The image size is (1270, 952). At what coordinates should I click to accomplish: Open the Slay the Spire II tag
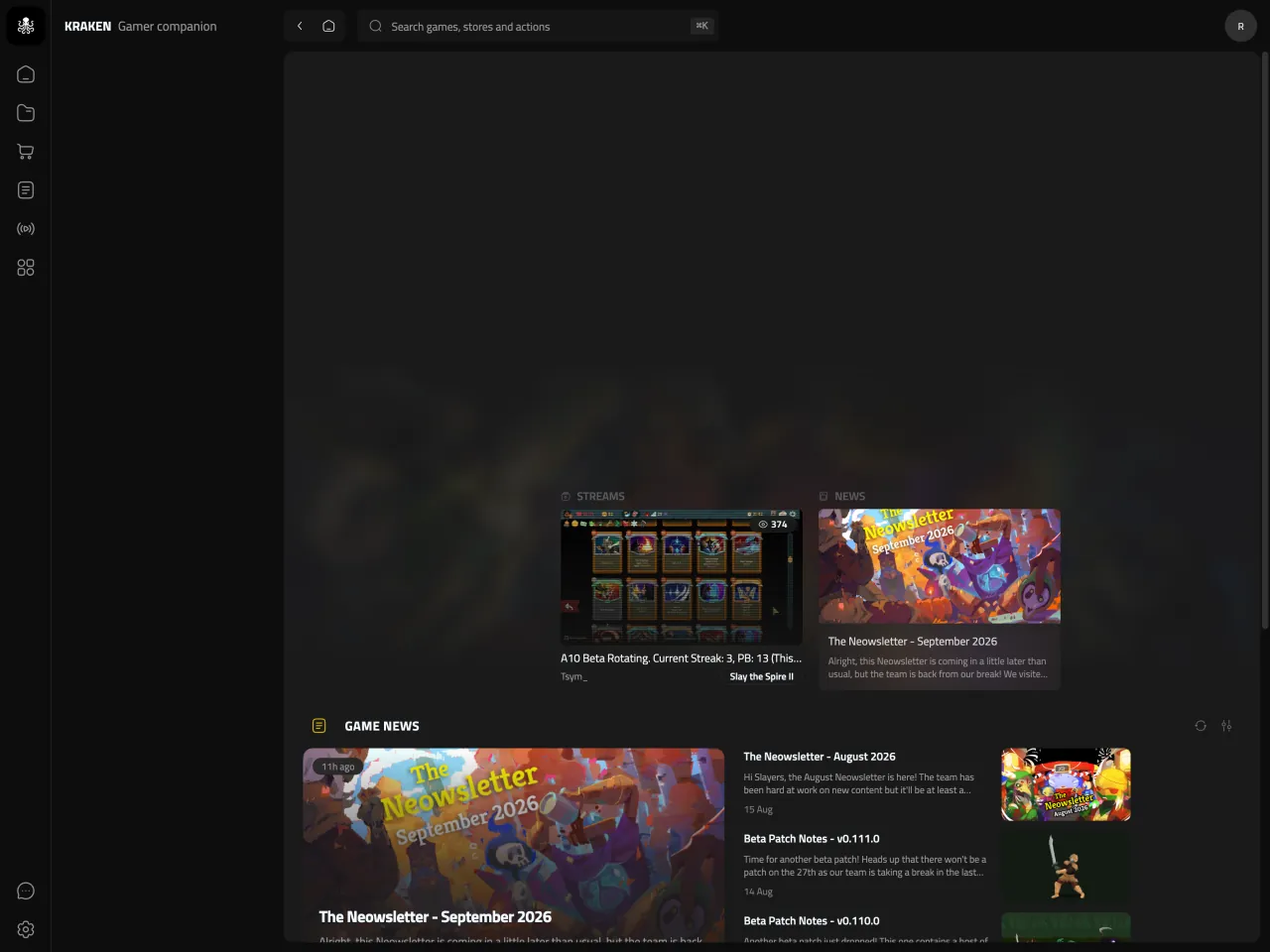[x=762, y=676]
